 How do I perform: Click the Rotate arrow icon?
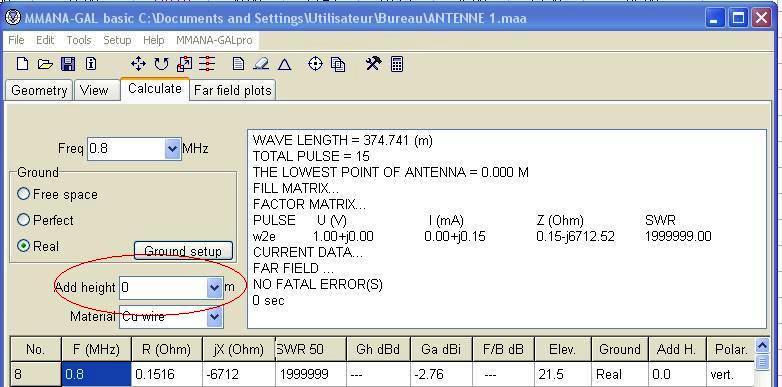click(161, 64)
